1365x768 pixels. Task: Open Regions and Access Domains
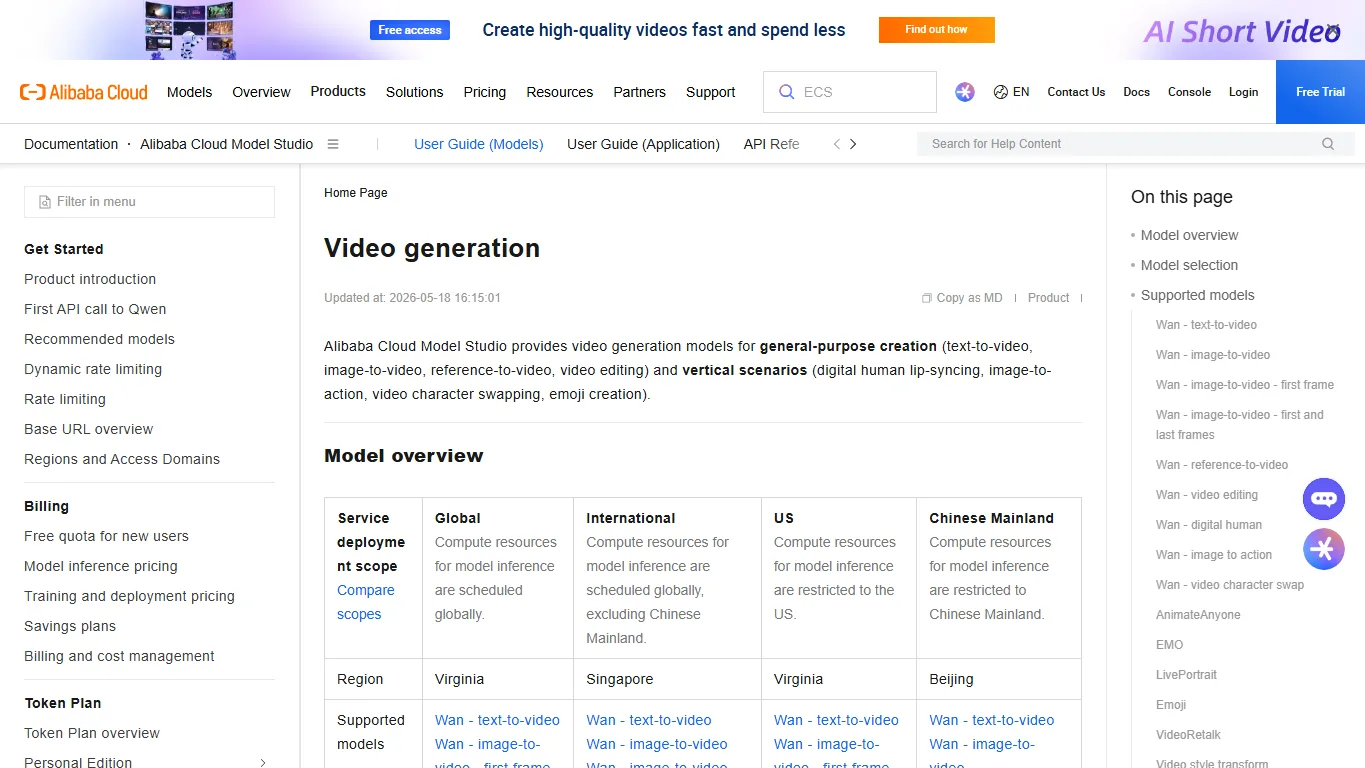coord(122,459)
